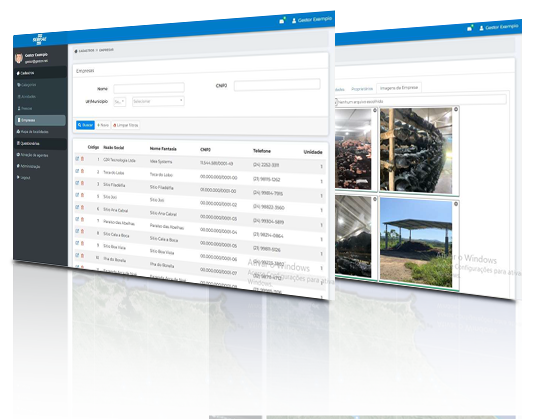Viewport: 540px width, 419px height.
Task: Edit the Sítio Ana Cabral row
Action: click(77, 207)
